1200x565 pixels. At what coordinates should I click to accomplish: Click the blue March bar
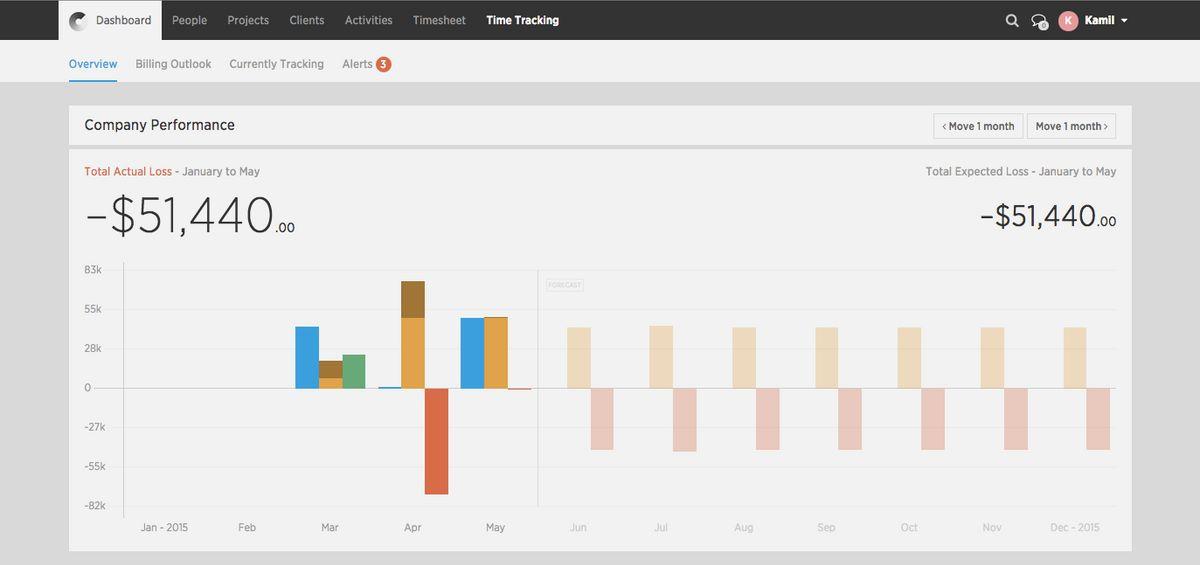[x=307, y=357]
